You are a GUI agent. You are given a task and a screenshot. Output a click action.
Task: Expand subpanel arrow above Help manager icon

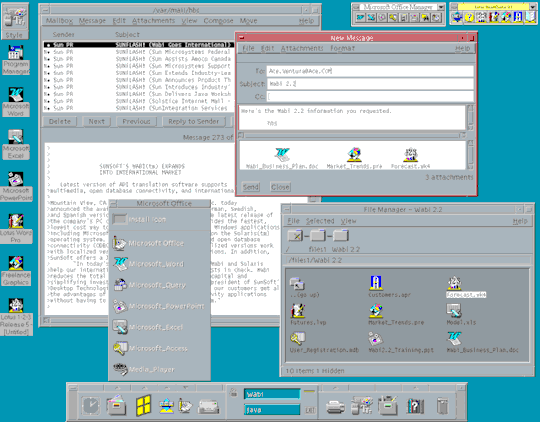click(415, 388)
